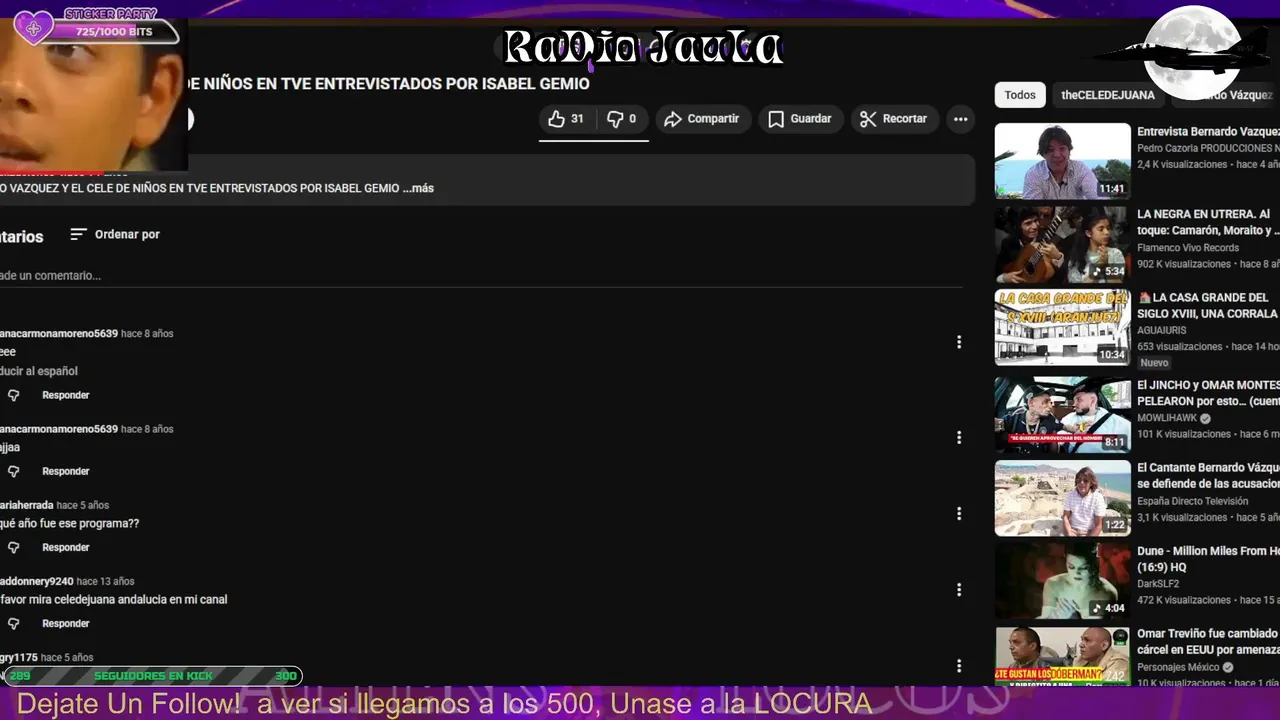The height and width of the screenshot is (720, 1280).
Task: Save the video with Guardar
Action: coord(799,119)
